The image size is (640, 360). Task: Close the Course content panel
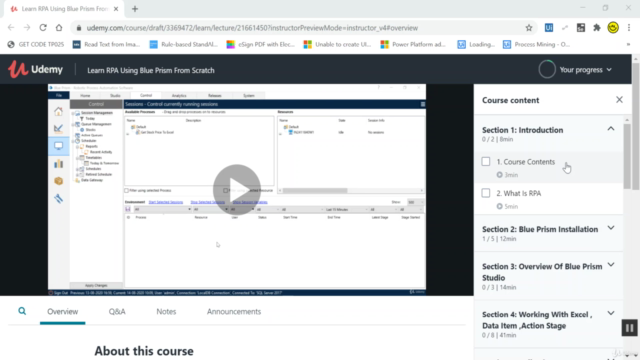tap(619, 100)
